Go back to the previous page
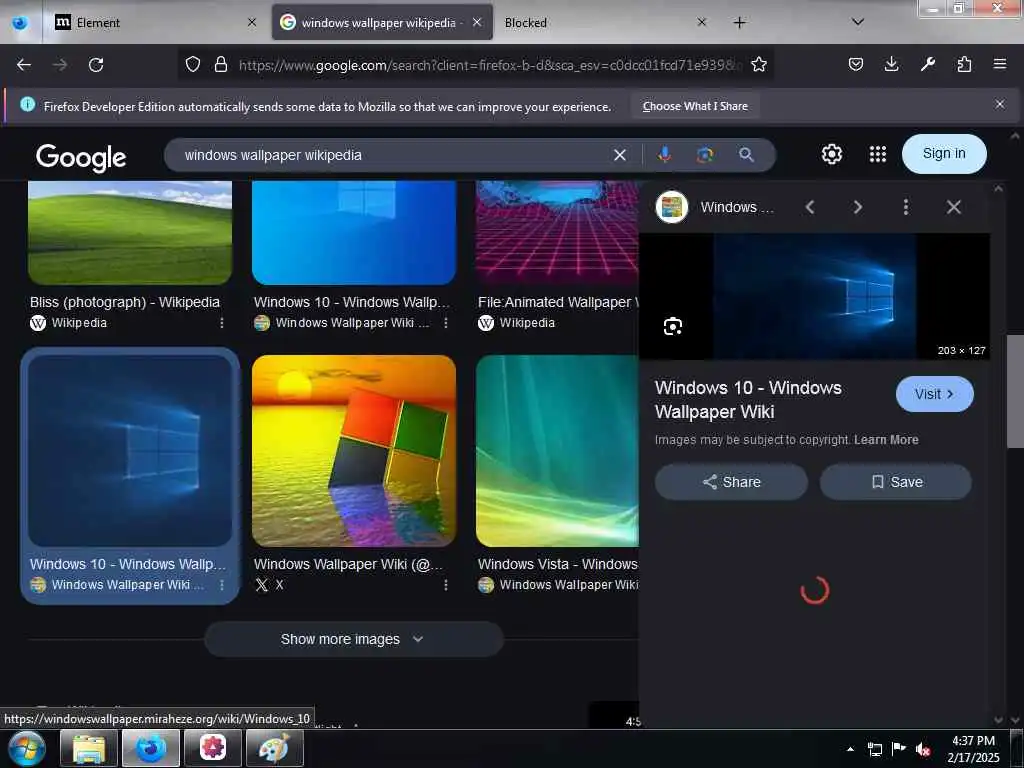Screen dimensions: 1024x768 [x=24, y=65]
